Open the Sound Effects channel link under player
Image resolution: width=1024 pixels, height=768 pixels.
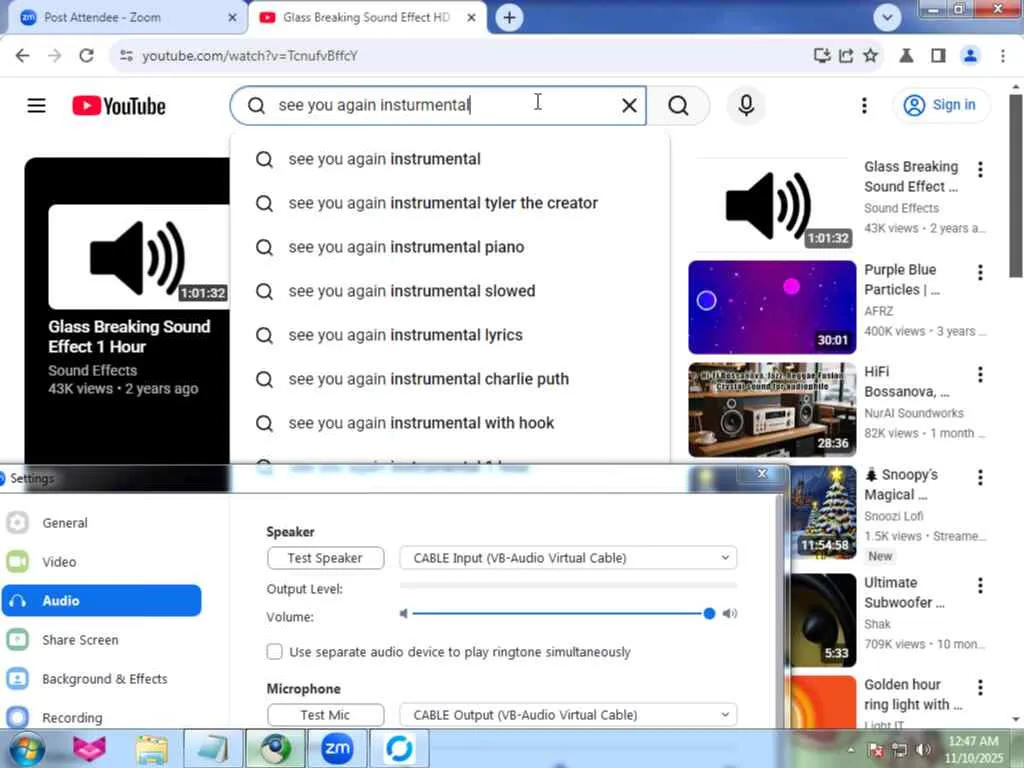point(93,370)
